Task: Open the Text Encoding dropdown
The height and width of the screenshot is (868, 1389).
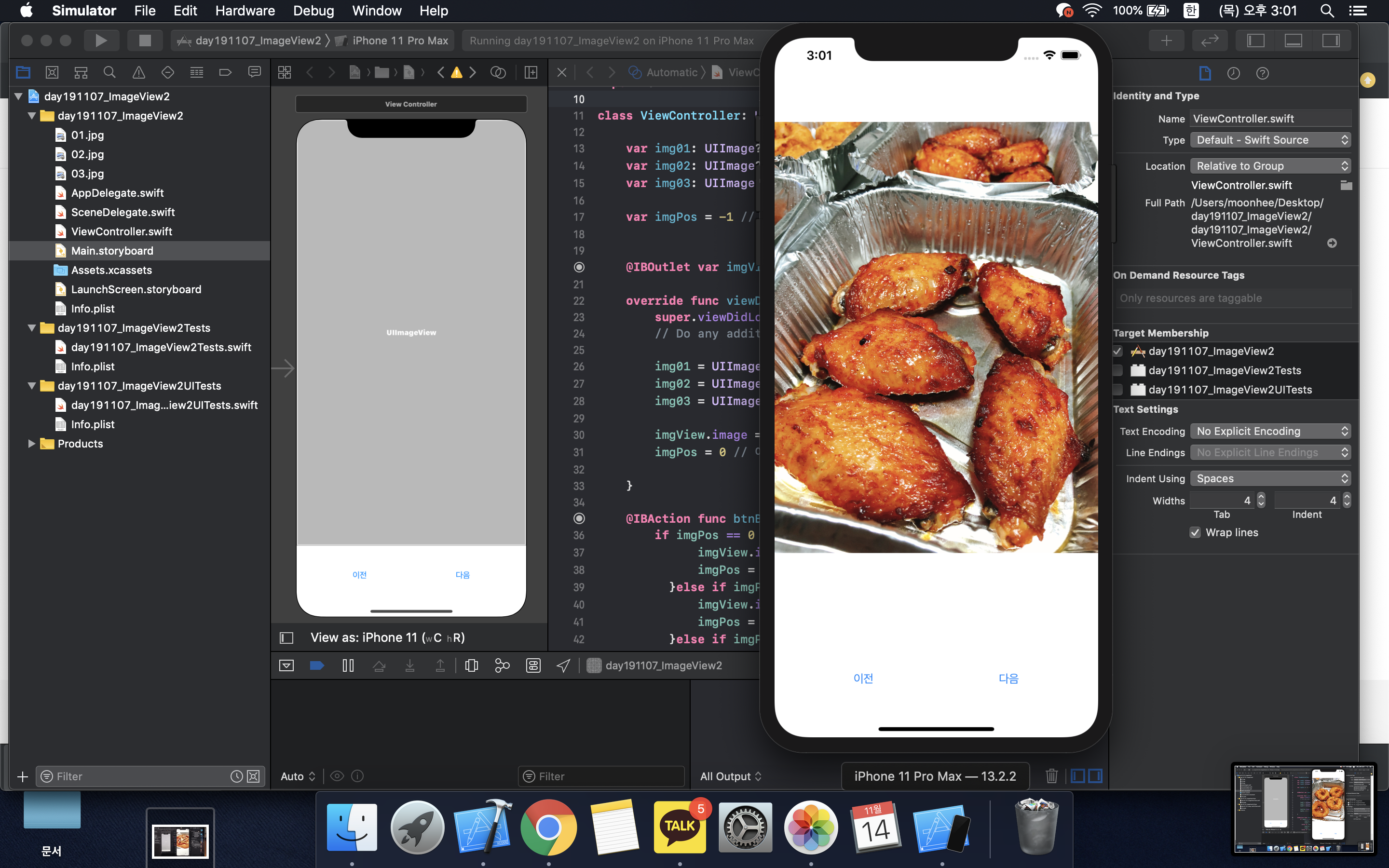Action: (1269, 431)
